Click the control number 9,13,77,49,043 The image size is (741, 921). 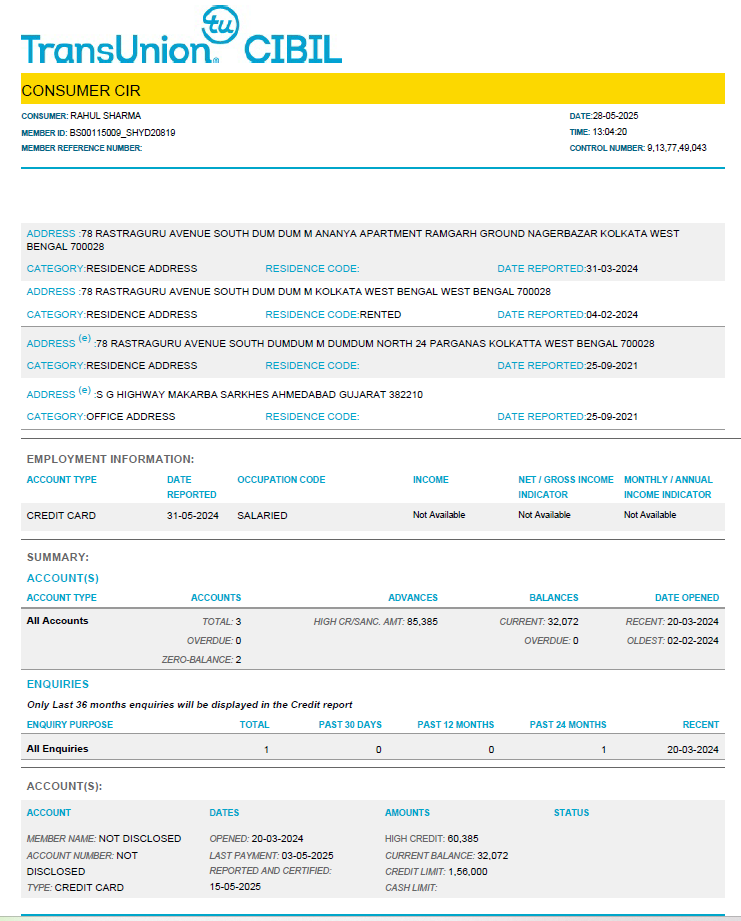click(x=676, y=148)
